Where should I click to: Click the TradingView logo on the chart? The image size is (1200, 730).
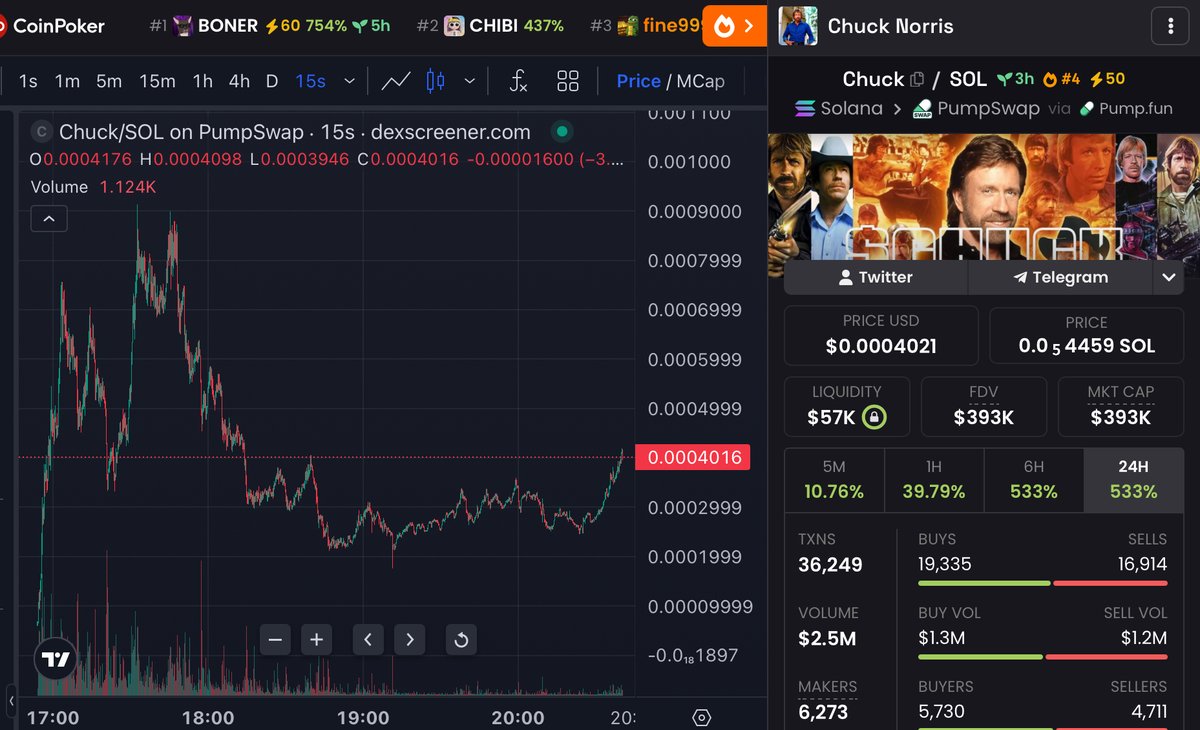pos(55,659)
